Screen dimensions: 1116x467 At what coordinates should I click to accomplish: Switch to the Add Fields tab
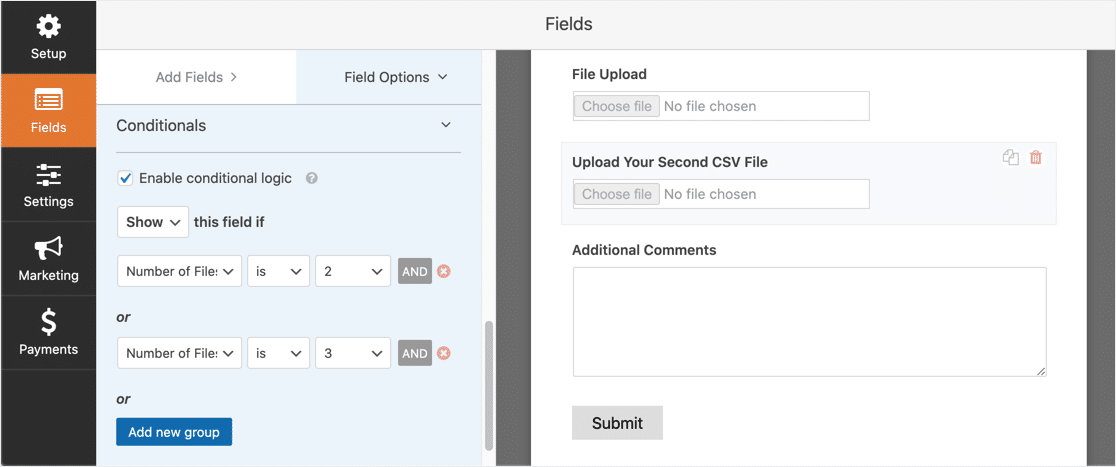click(196, 78)
